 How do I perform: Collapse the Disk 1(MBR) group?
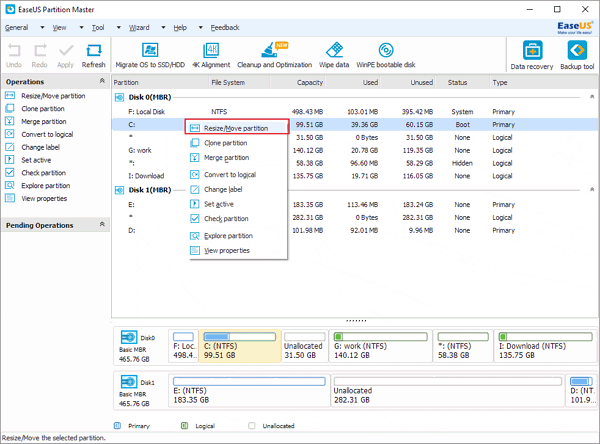click(x=592, y=189)
